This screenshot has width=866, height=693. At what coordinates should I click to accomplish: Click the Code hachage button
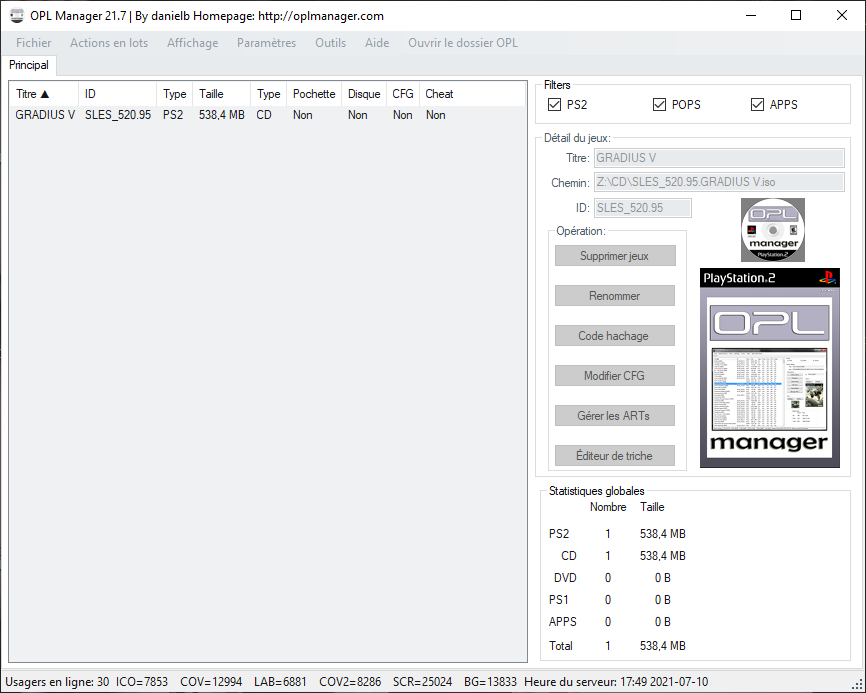[615, 336]
